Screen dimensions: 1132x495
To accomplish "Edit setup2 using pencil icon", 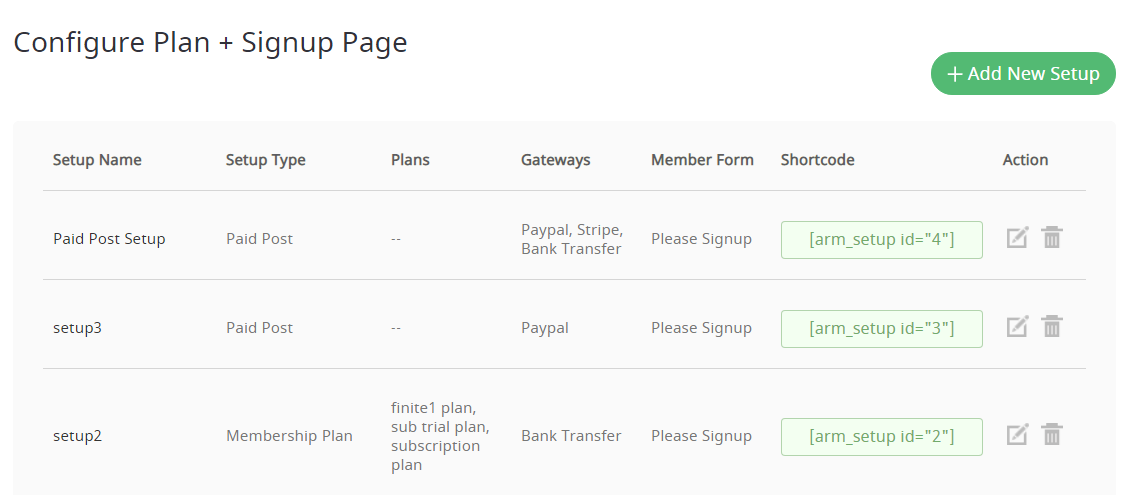I will pos(1017,434).
